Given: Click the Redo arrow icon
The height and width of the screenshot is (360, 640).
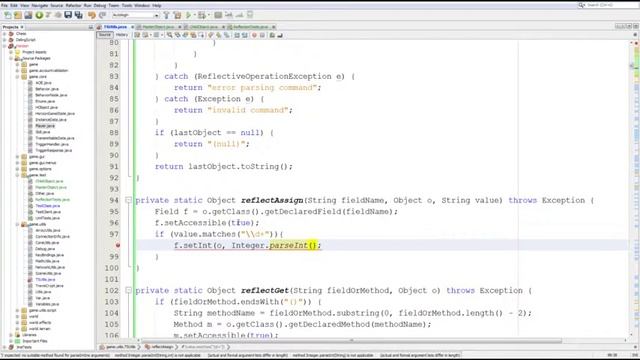Looking at the screenshot, I should click(102, 15).
